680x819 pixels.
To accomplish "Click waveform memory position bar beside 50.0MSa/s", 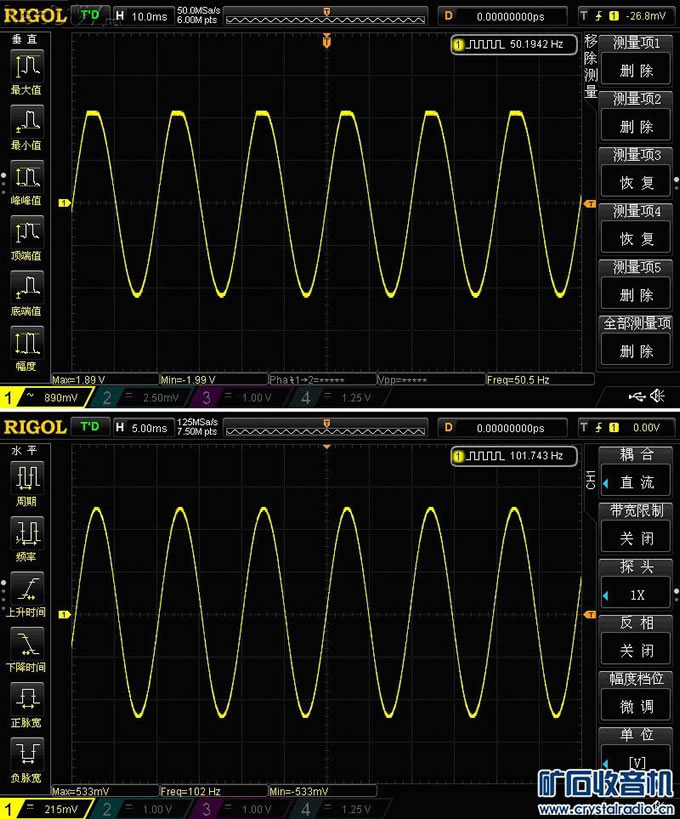I will 326,17.
